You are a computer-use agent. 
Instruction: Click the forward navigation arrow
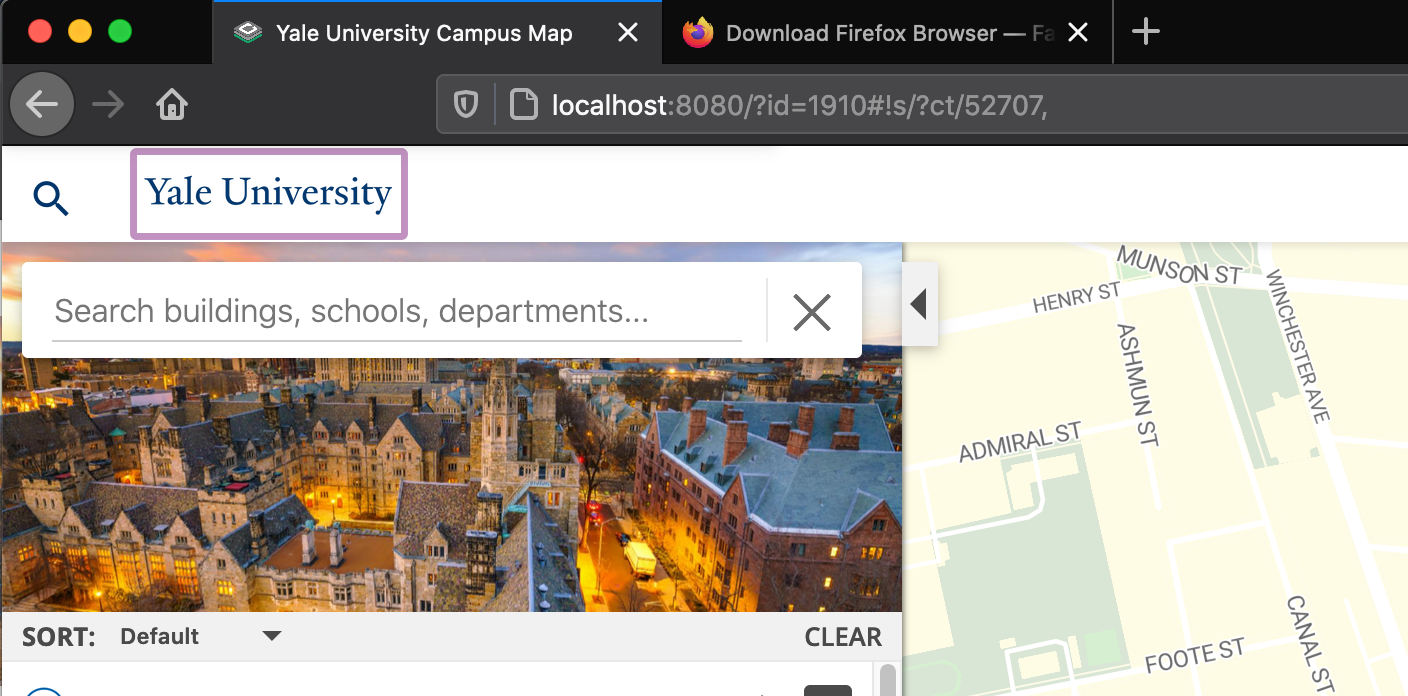[x=108, y=104]
